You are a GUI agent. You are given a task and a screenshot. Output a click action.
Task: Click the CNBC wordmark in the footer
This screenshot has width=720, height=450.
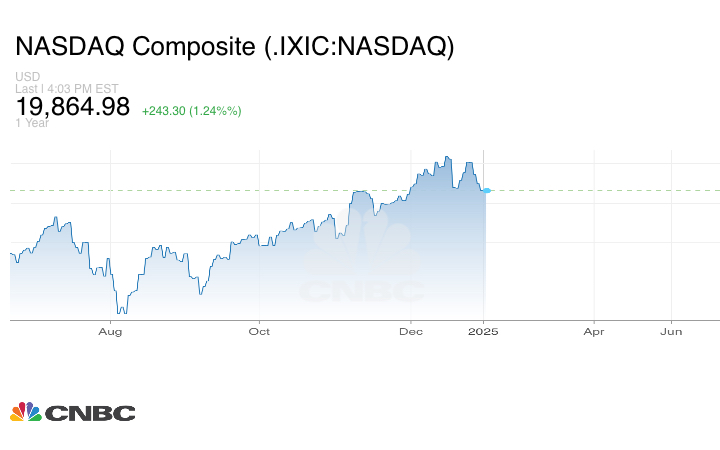[89, 413]
